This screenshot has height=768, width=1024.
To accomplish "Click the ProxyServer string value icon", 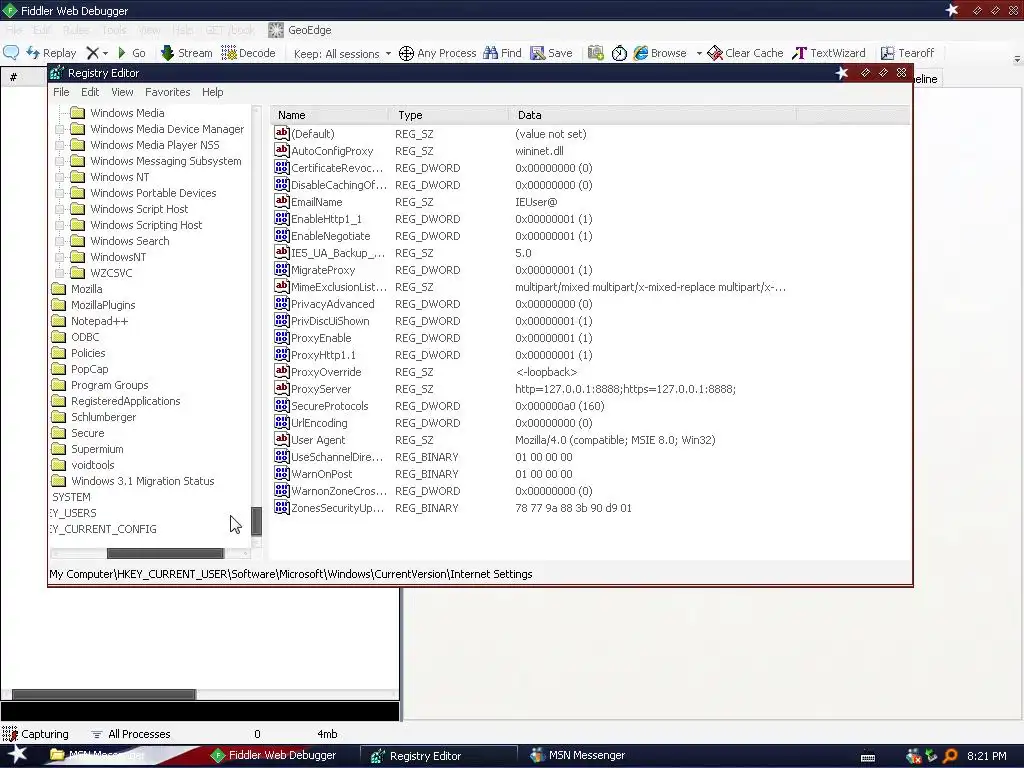I will 281,389.
